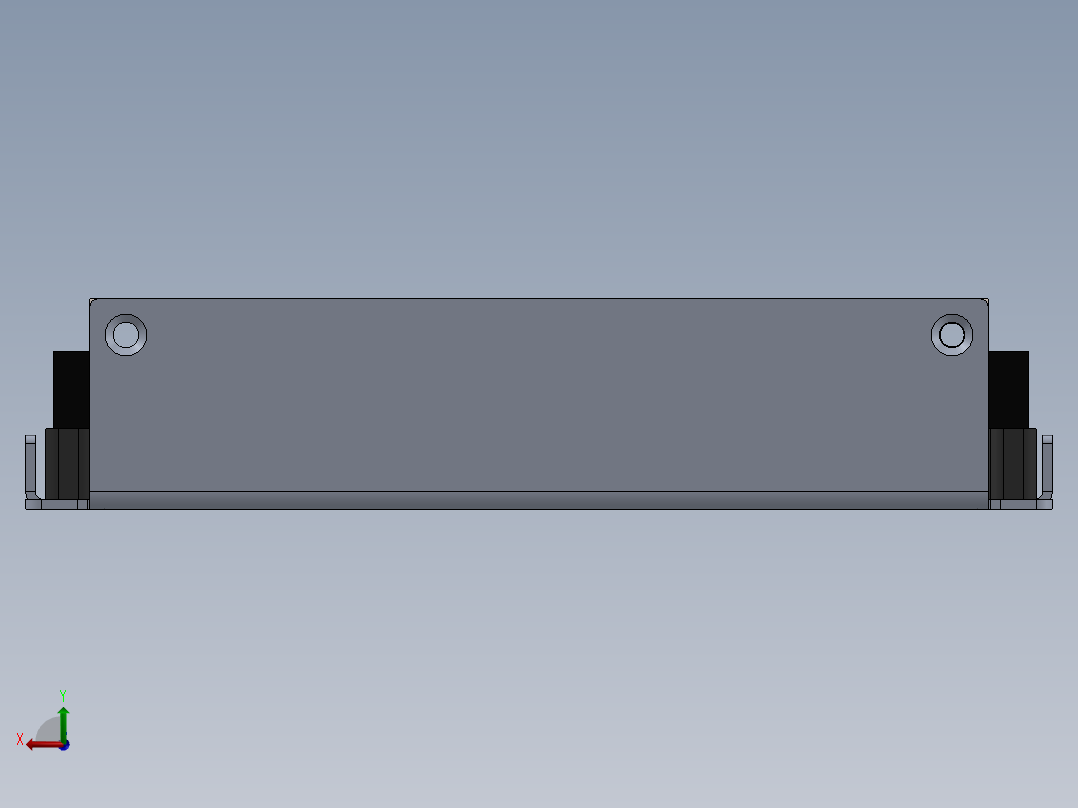The width and height of the screenshot is (1078, 808).
Task: Click the rounded top-left corner of the plate
Action: click(92, 301)
